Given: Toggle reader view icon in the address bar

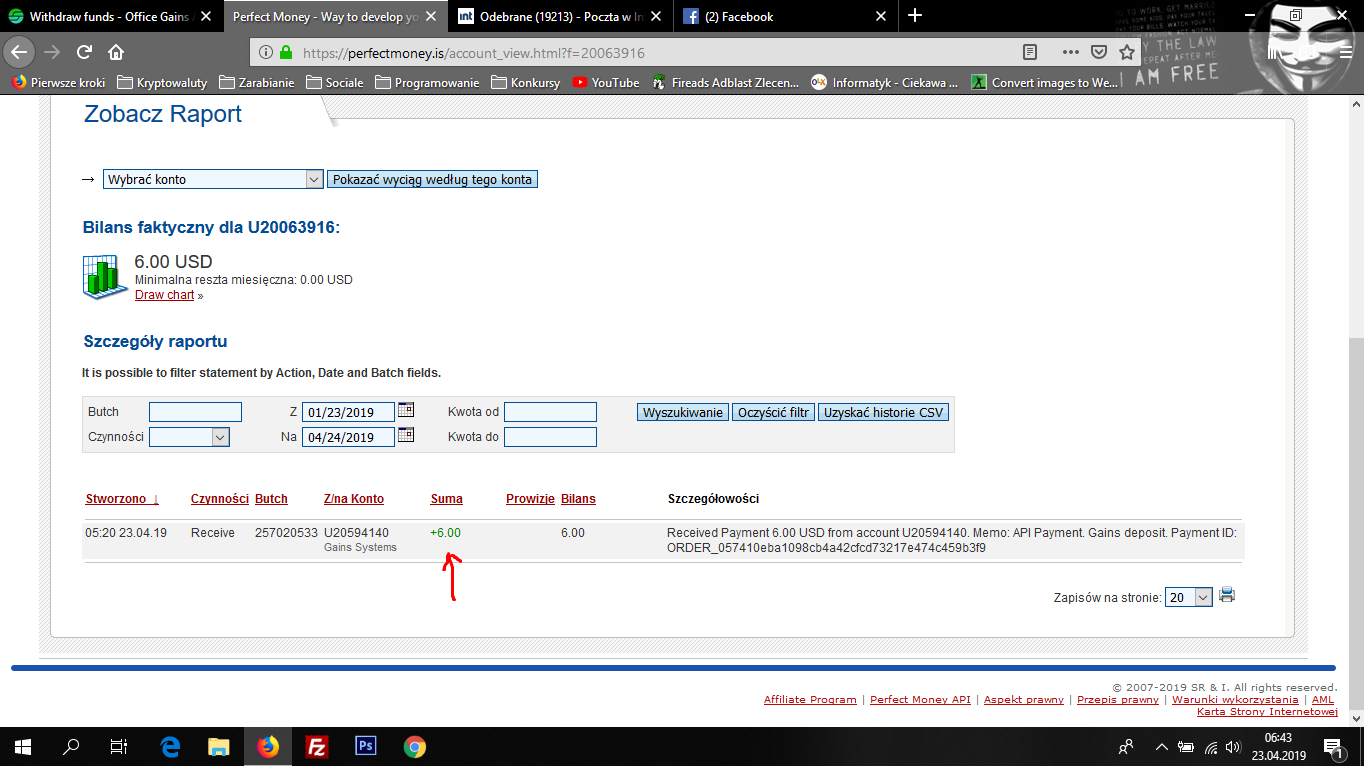Looking at the screenshot, I should pos(1031,52).
